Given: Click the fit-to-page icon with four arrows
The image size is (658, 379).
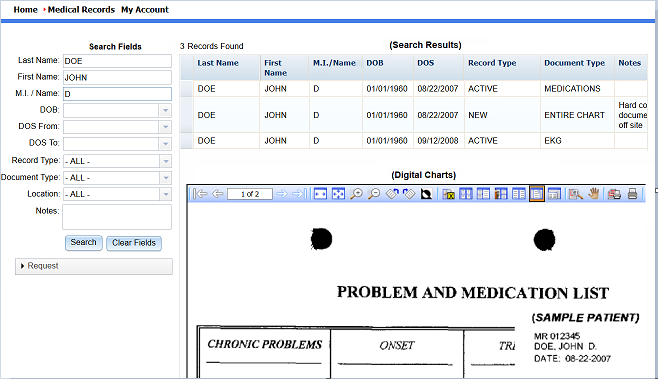Looking at the screenshot, I should point(338,193).
